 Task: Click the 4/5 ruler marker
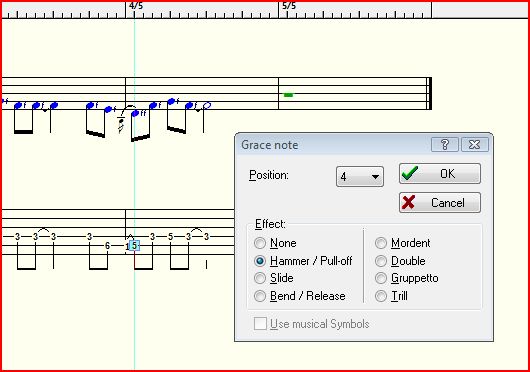pos(136,6)
